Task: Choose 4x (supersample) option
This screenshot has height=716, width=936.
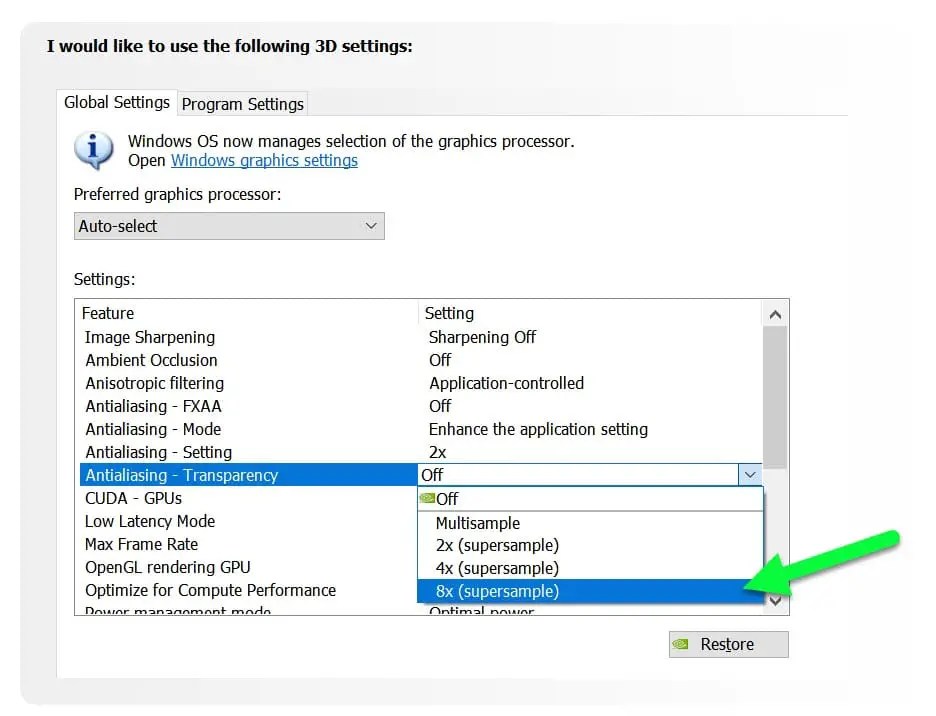Action: point(590,568)
